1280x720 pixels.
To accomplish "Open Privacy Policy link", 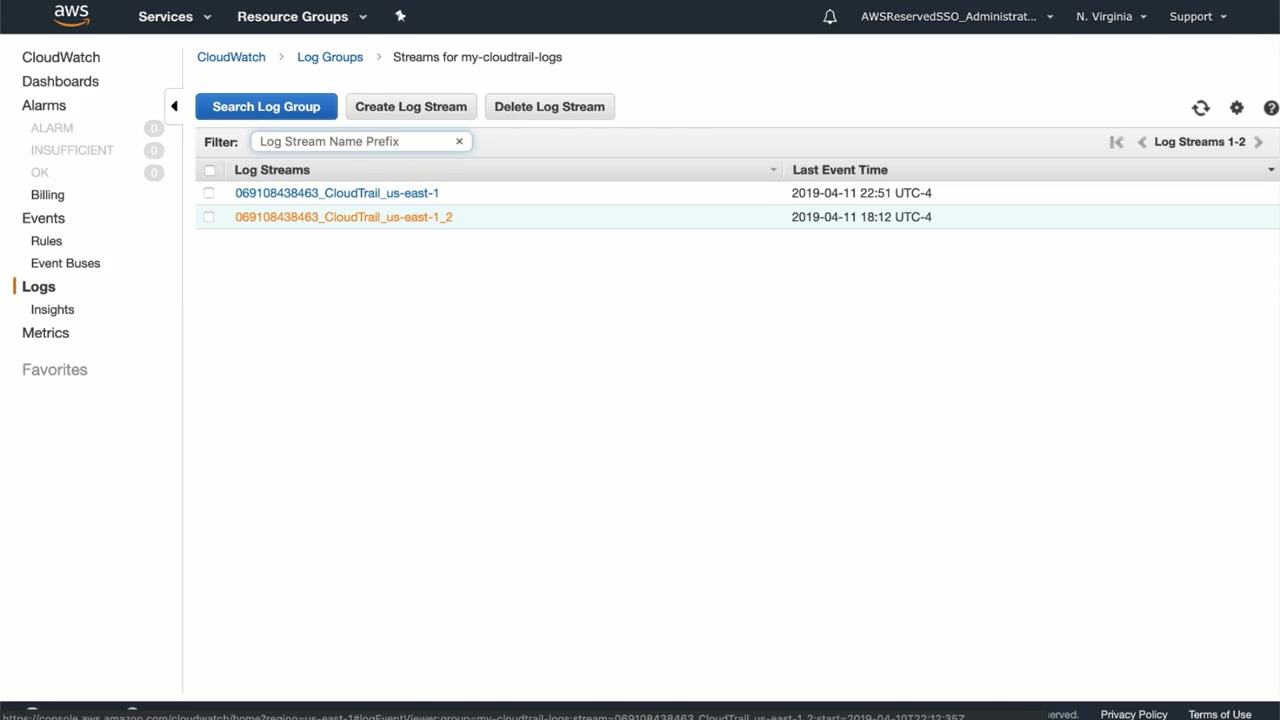I will pyautogui.click(x=1134, y=714).
